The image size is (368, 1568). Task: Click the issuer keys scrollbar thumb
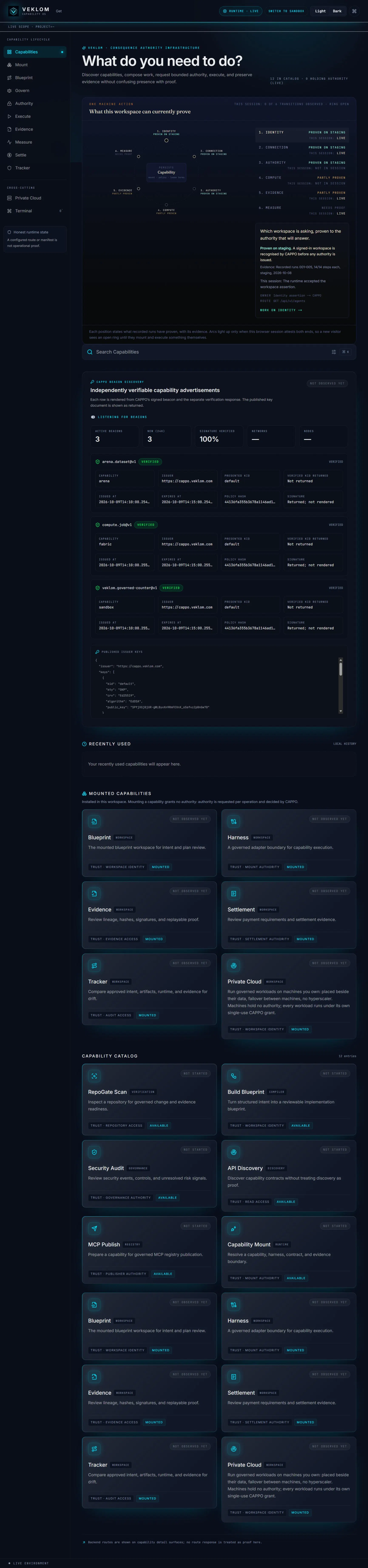(x=341, y=669)
